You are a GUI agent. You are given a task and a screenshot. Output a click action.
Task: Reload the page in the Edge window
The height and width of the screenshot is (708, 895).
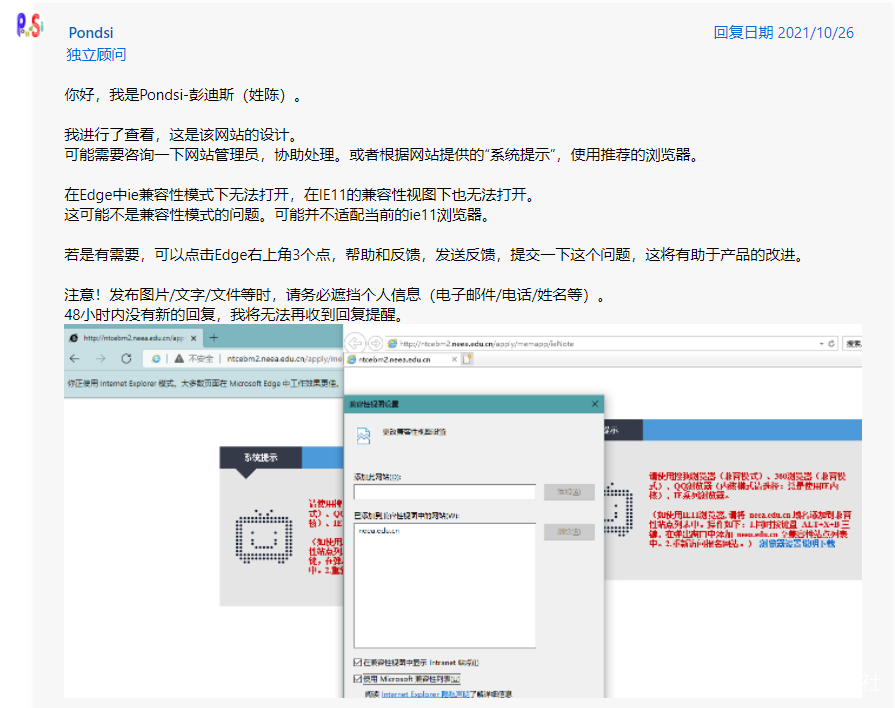point(127,359)
